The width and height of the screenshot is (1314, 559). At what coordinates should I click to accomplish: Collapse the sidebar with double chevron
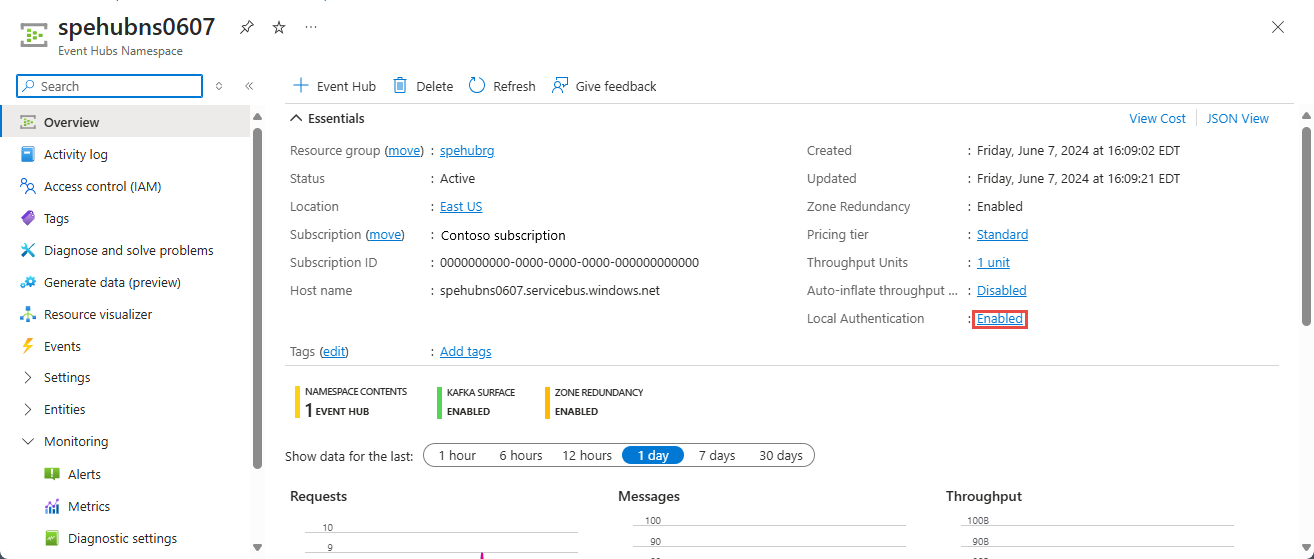249,87
